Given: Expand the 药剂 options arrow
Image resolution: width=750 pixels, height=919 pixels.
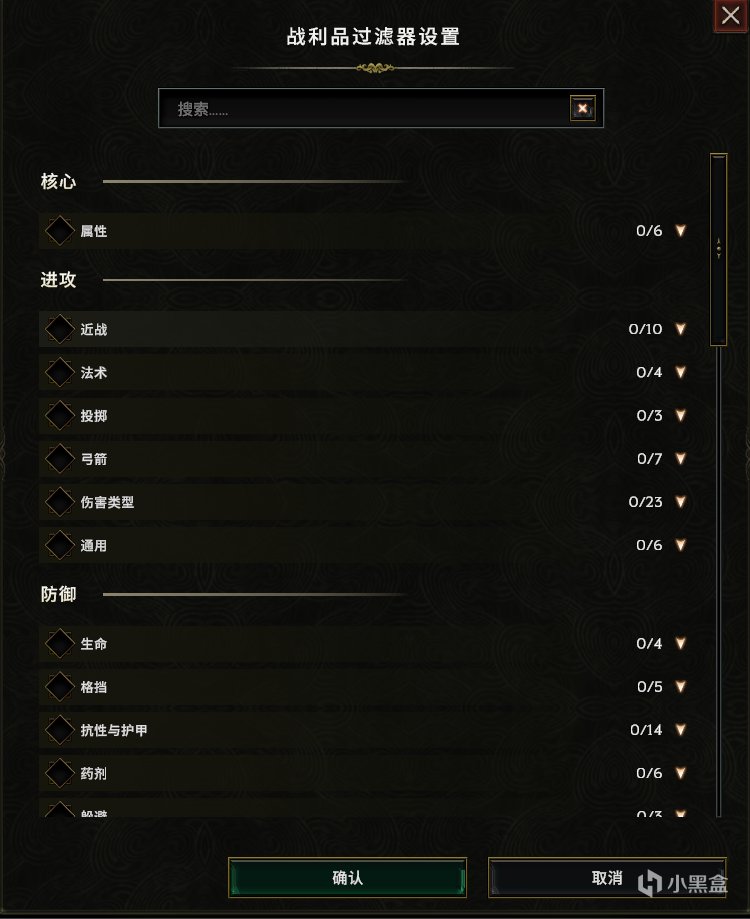Looking at the screenshot, I should pyautogui.click(x=681, y=773).
